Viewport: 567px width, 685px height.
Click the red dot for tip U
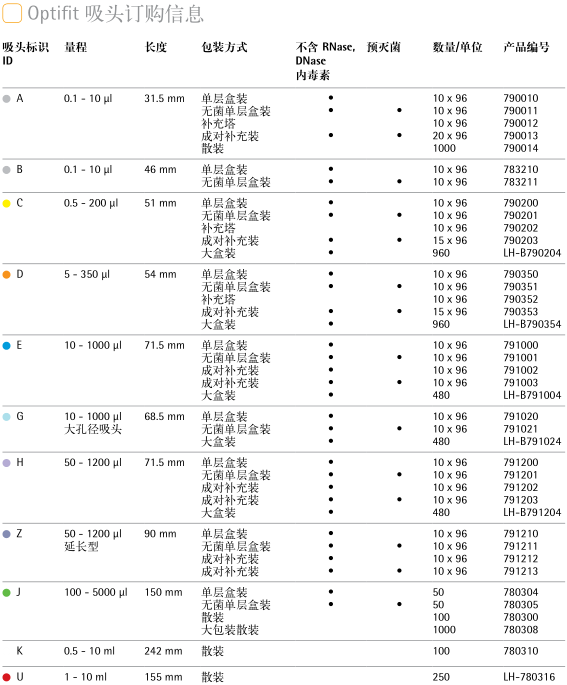7,678
